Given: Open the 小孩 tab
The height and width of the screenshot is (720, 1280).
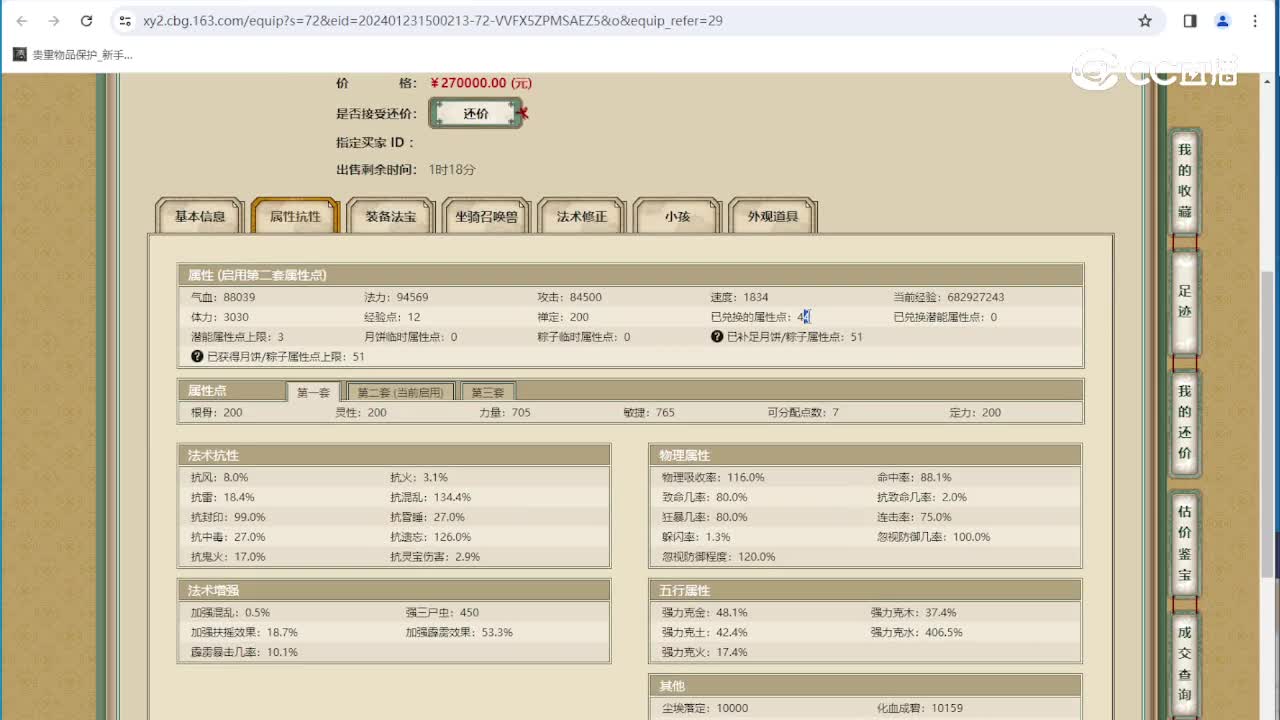Looking at the screenshot, I should pyautogui.click(x=677, y=216).
